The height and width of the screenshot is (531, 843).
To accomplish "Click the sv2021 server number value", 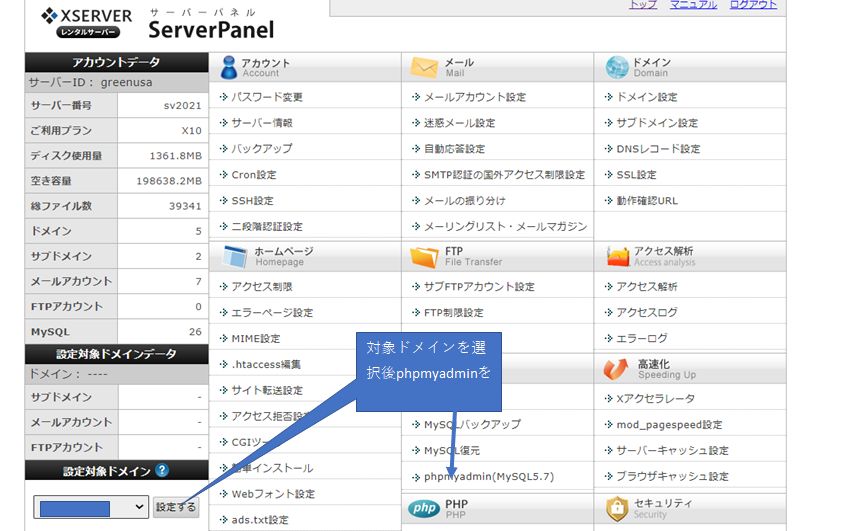I will 183,105.
